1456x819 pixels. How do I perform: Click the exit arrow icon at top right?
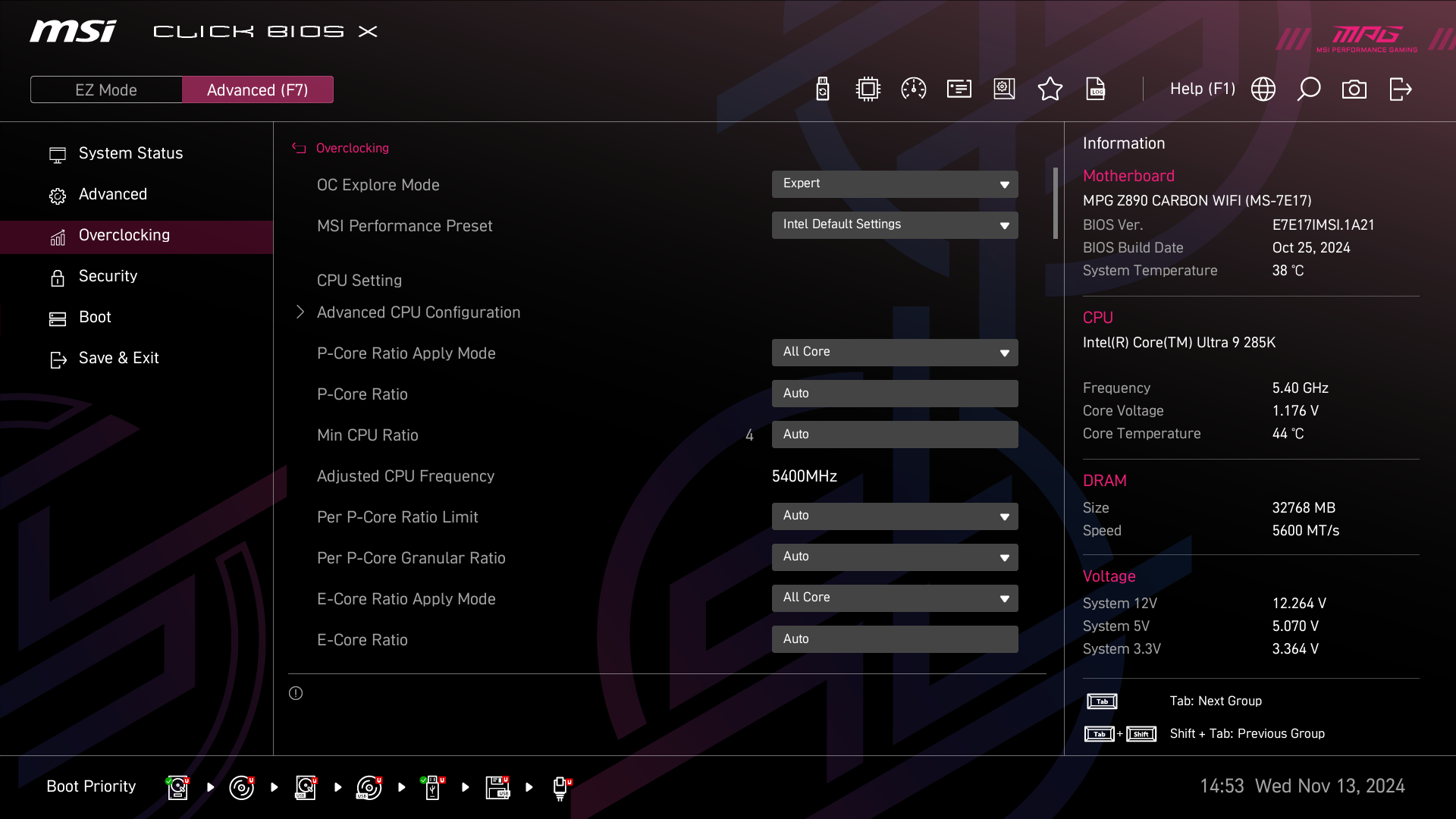click(1400, 89)
